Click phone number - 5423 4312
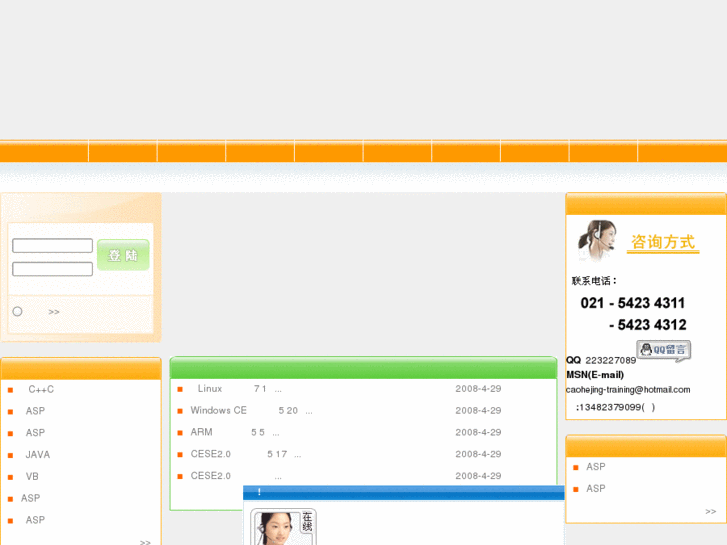Image resolution: width=727 pixels, height=545 pixels. coord(648,325)
